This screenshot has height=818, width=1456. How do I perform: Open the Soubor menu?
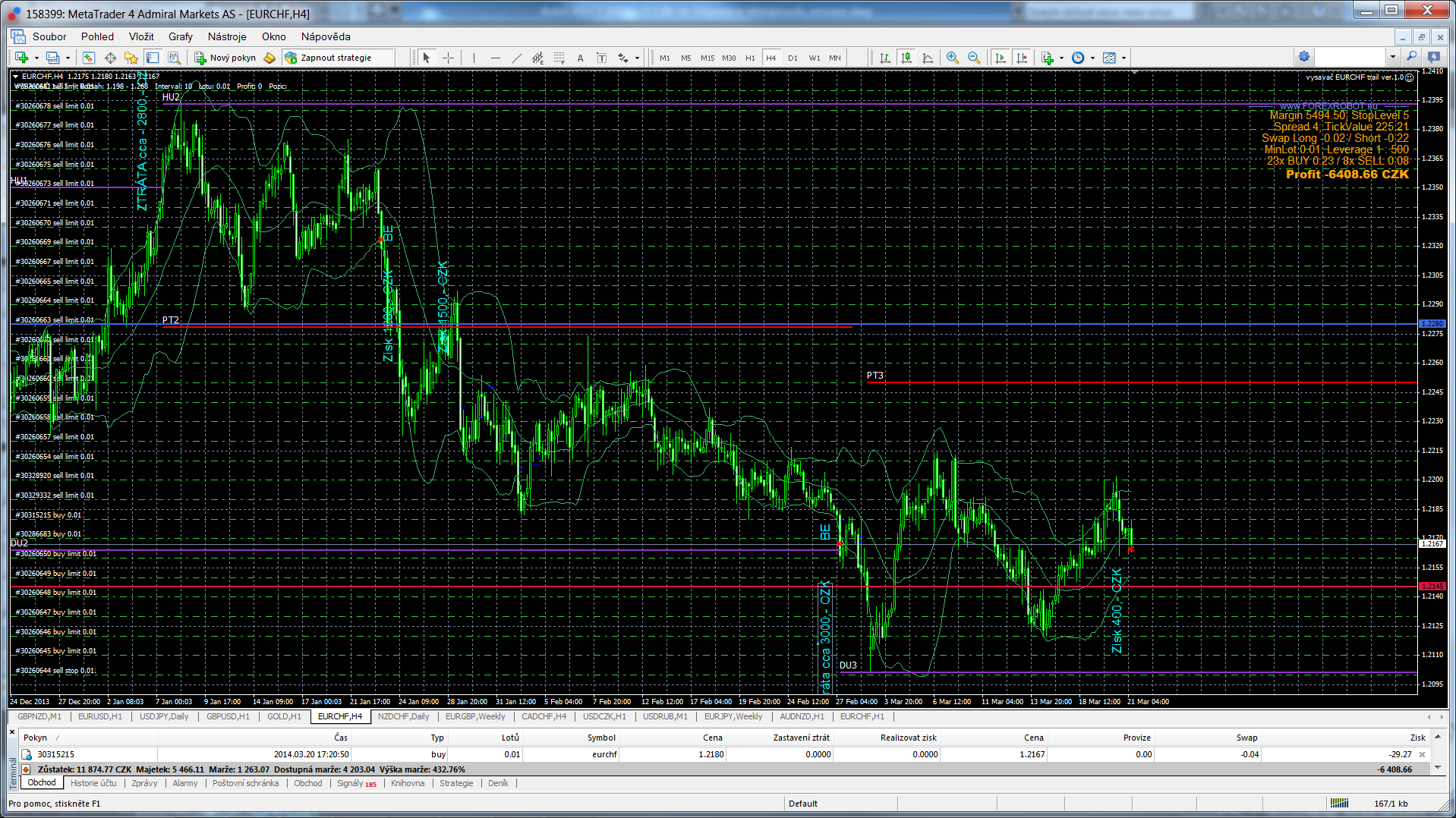pos(49,36)
